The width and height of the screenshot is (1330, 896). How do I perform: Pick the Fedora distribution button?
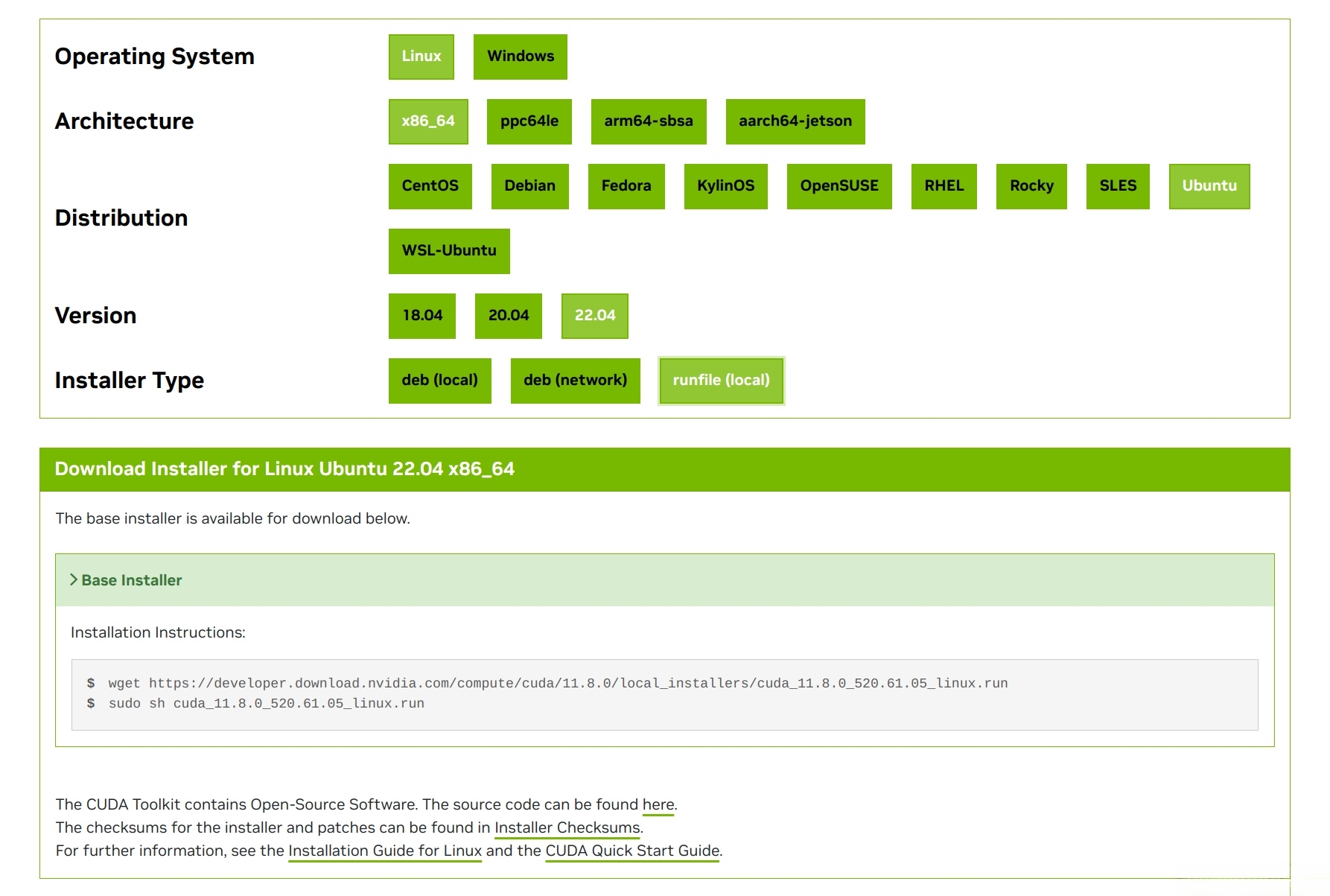(x=626, y=186)
